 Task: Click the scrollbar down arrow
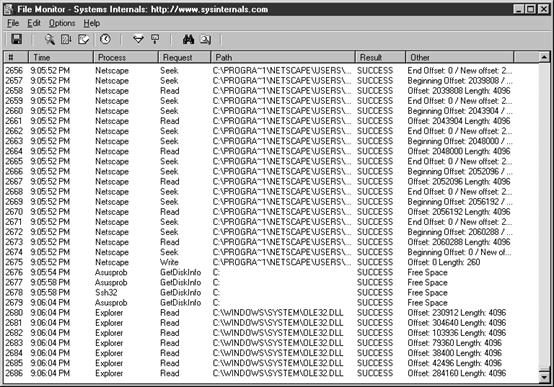[x=544, y=377]
